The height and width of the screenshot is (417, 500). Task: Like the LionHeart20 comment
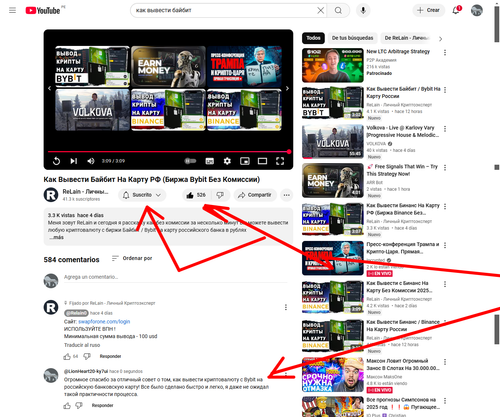click(67, 406)
